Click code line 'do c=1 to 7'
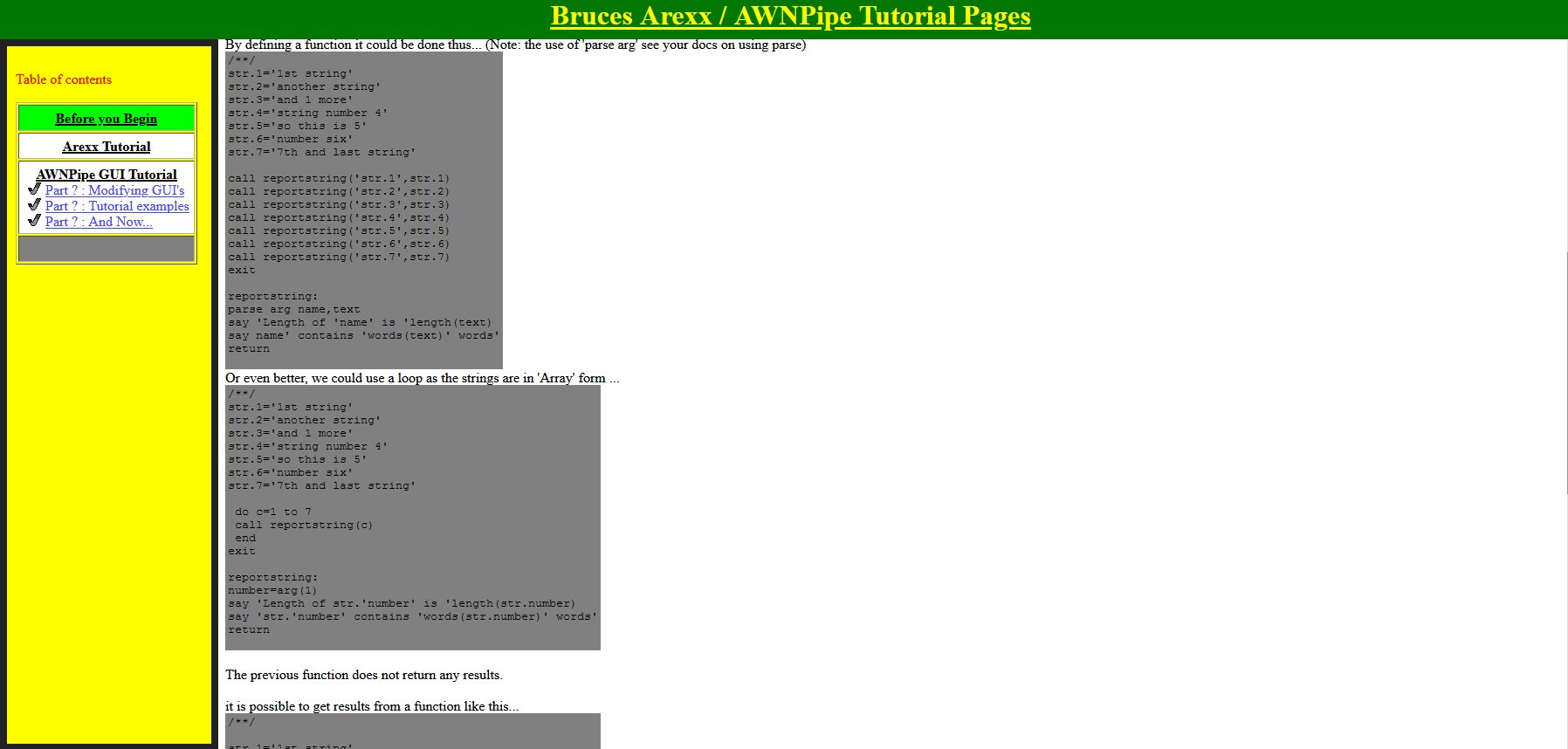This screenshot has width=1568, height=749. click(x=273, y=512)
